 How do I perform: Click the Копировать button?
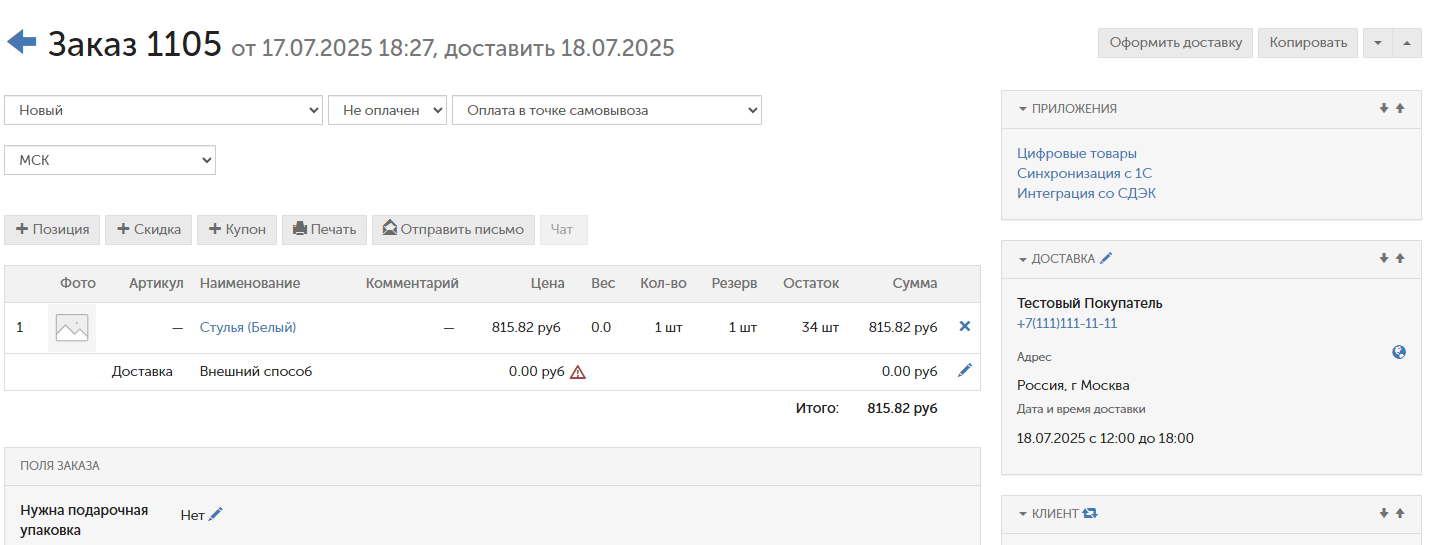[1308, 43]
